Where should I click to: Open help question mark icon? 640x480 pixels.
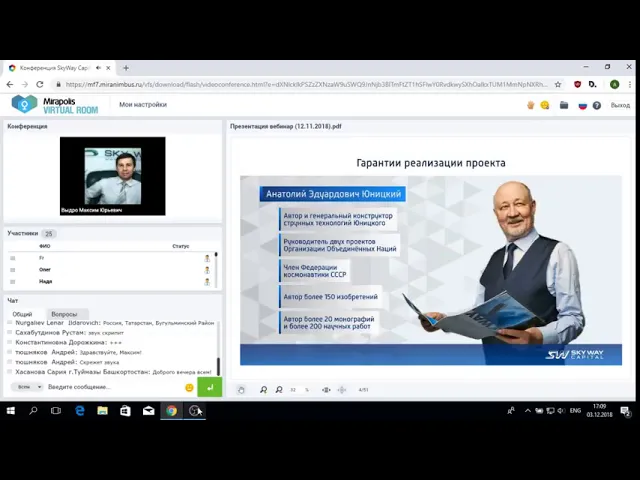tap(597, 106)
